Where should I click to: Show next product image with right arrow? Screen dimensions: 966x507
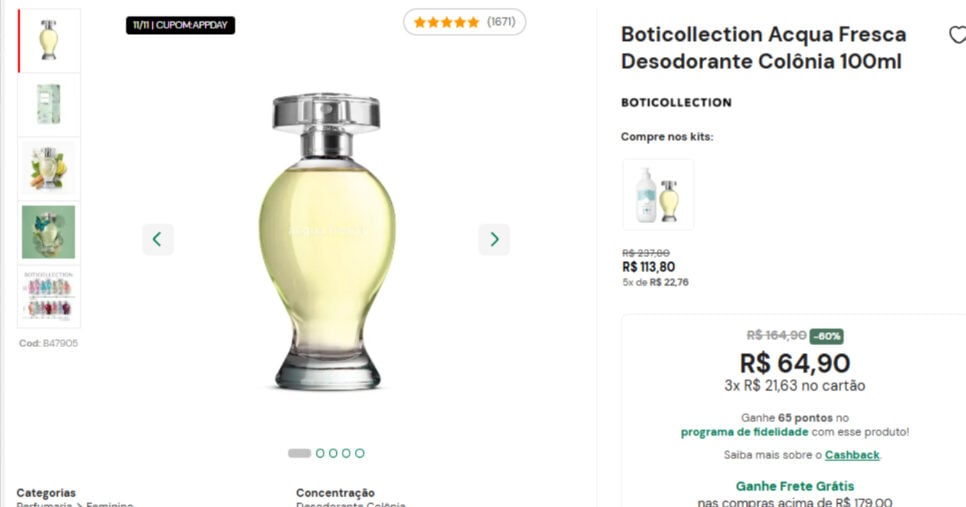[x=494, y=239]
